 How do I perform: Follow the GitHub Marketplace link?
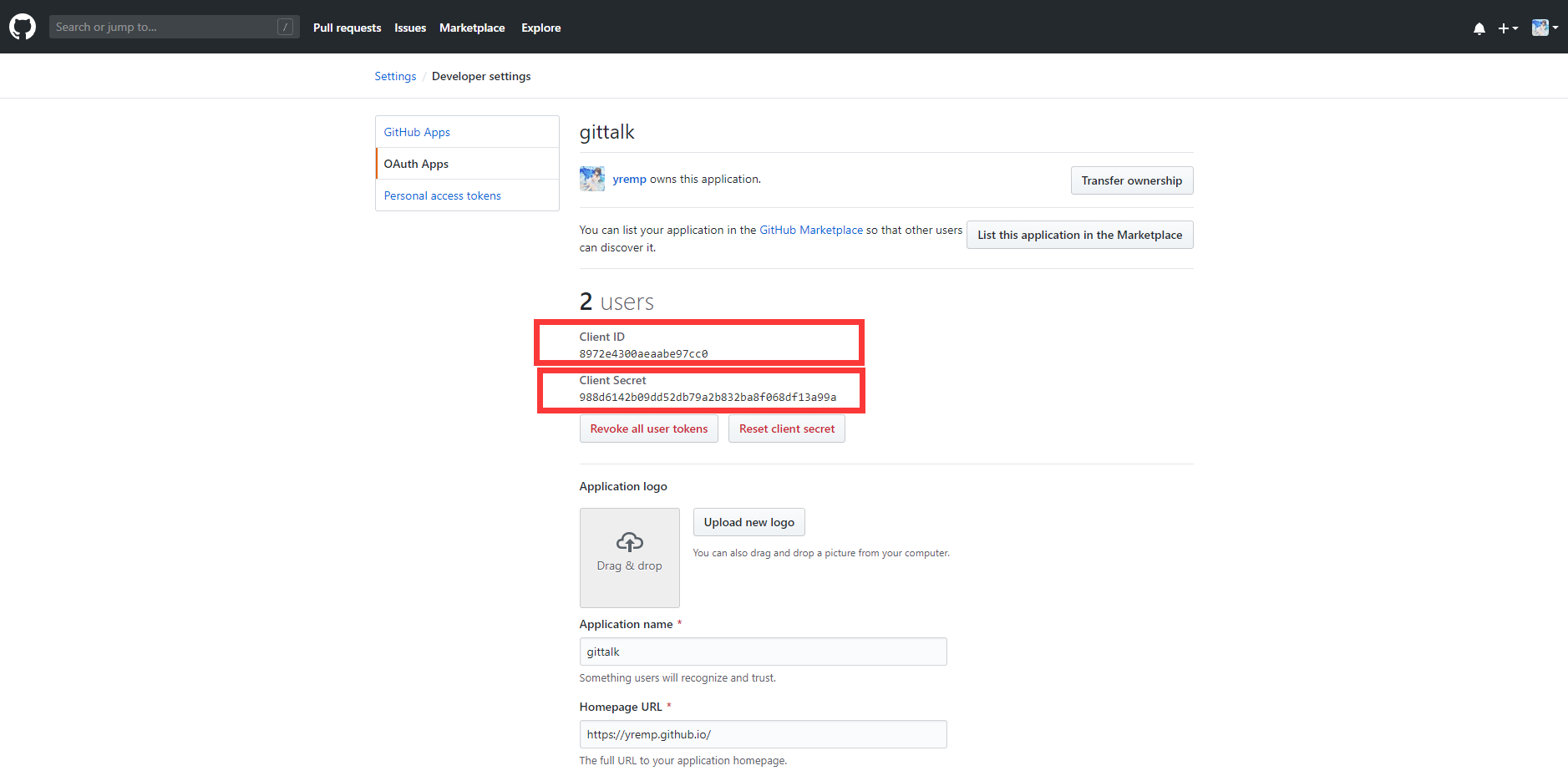(x=811, y=230)
